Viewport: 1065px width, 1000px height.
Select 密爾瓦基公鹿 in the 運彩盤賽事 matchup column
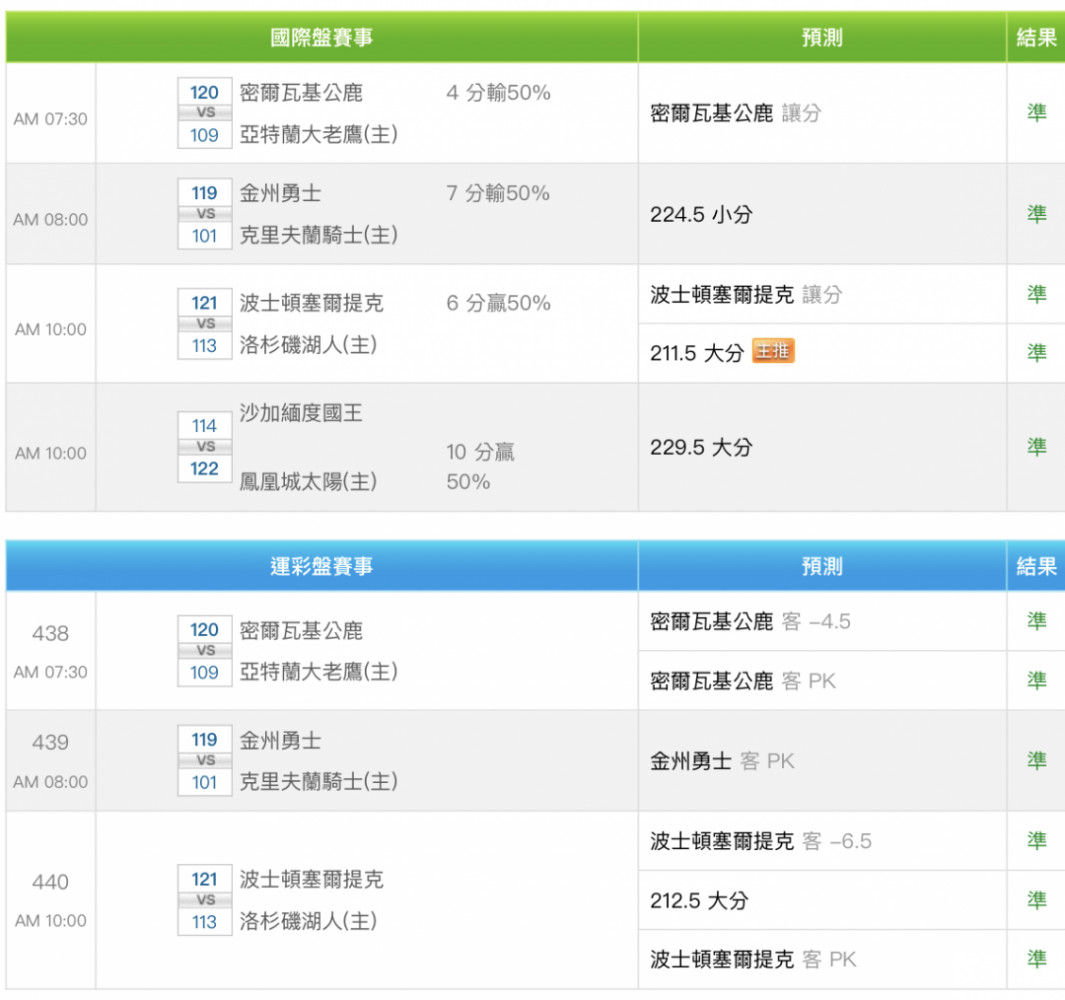pos(301,630)
